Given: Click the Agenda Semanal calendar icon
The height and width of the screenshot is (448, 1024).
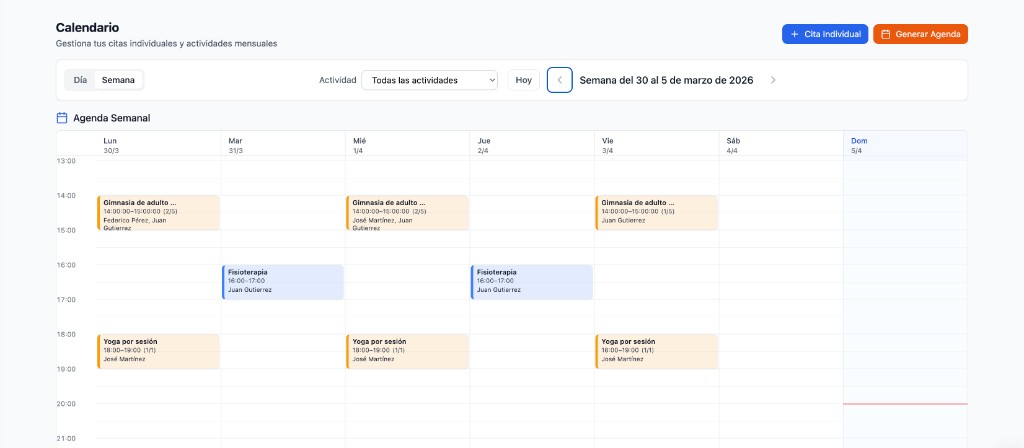Looking at the screenshot, I should coord(62,118).
